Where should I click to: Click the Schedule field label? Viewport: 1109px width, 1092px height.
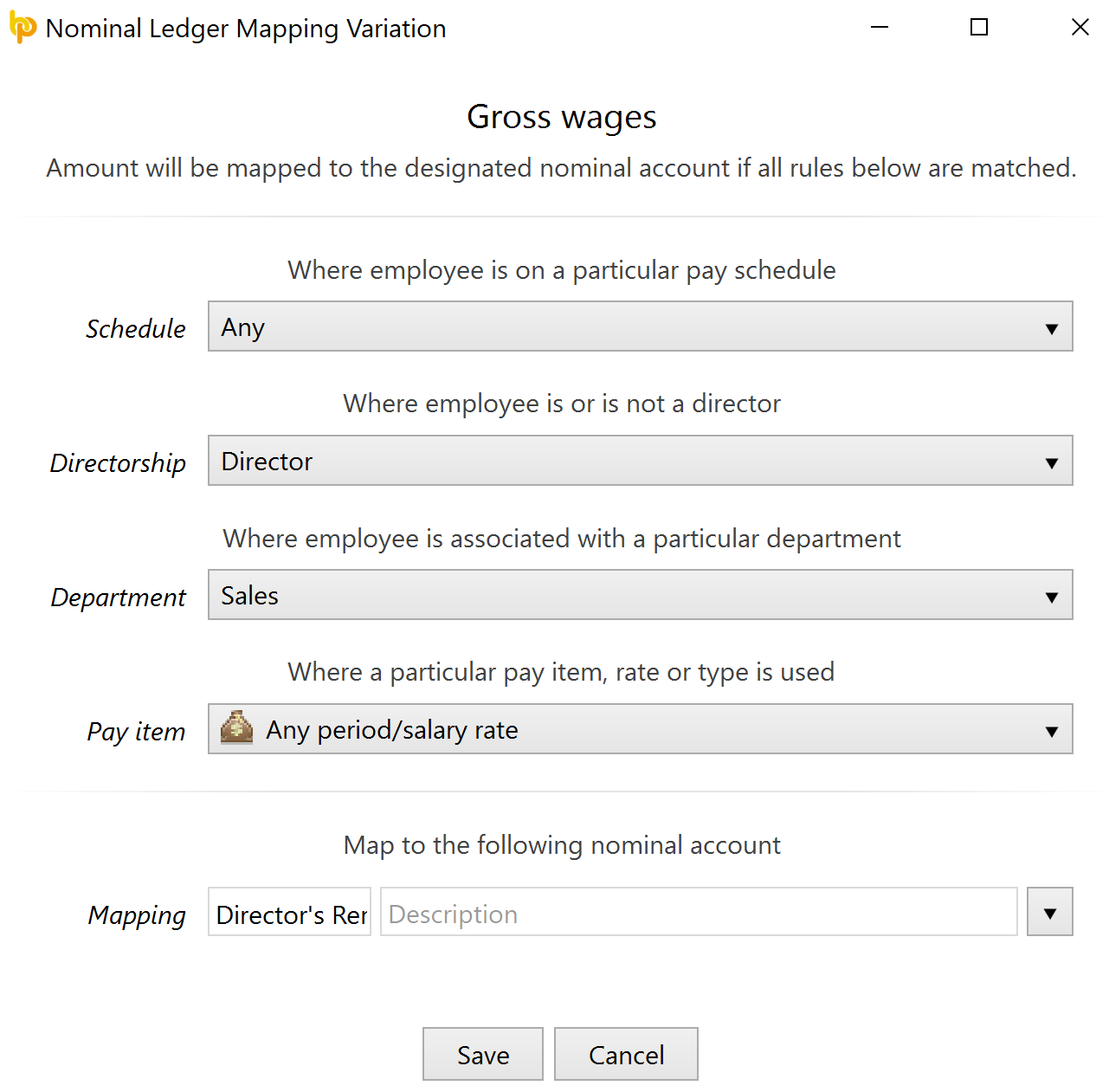[x=136, y=329]
